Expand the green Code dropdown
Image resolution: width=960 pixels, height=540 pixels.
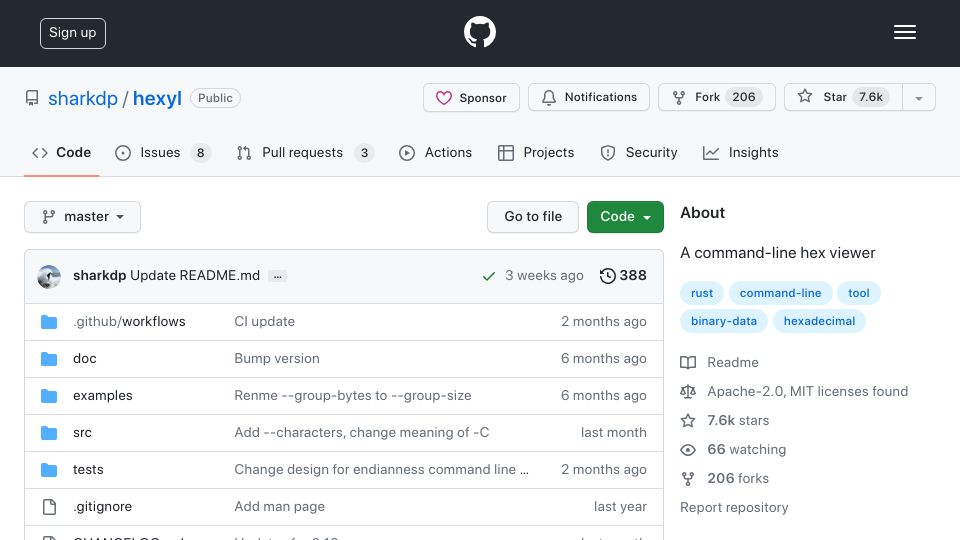[x=625, y=217]
